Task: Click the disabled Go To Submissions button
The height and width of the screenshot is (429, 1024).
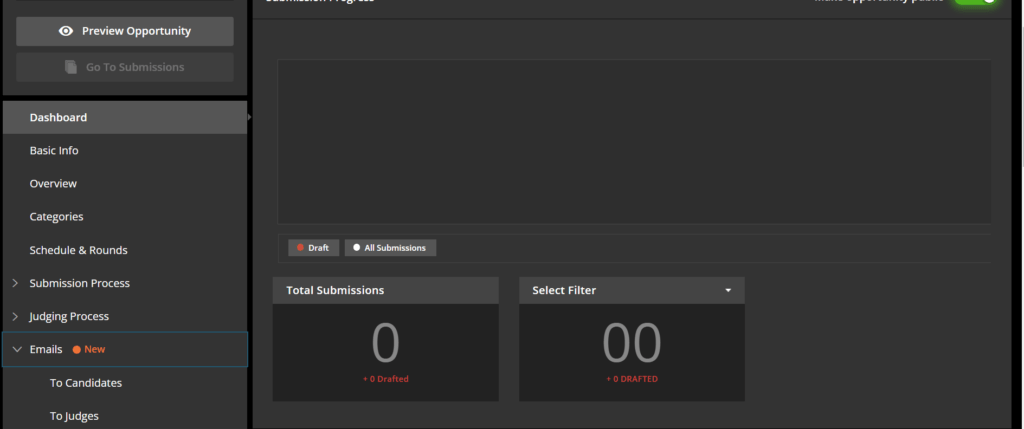Action: pyautogui.click(x=125, y=67)
